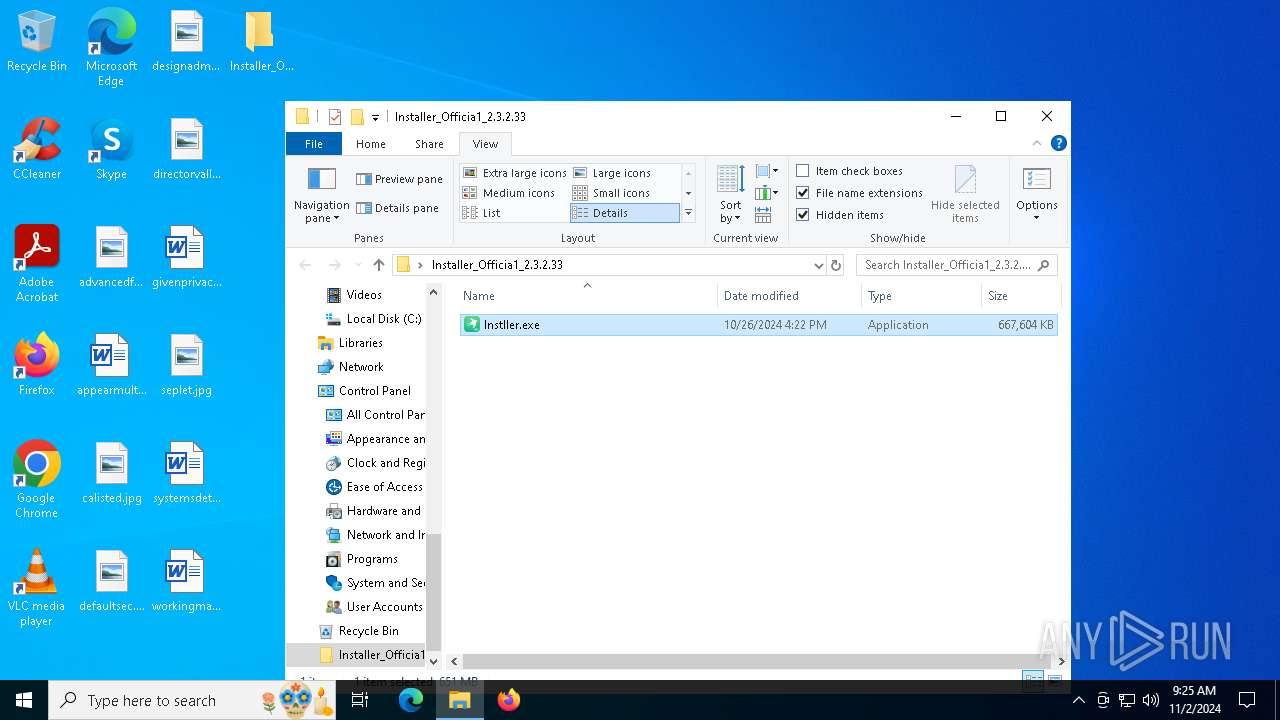
Task: Sort by Date modified column
Action: [x=789, y=296]
